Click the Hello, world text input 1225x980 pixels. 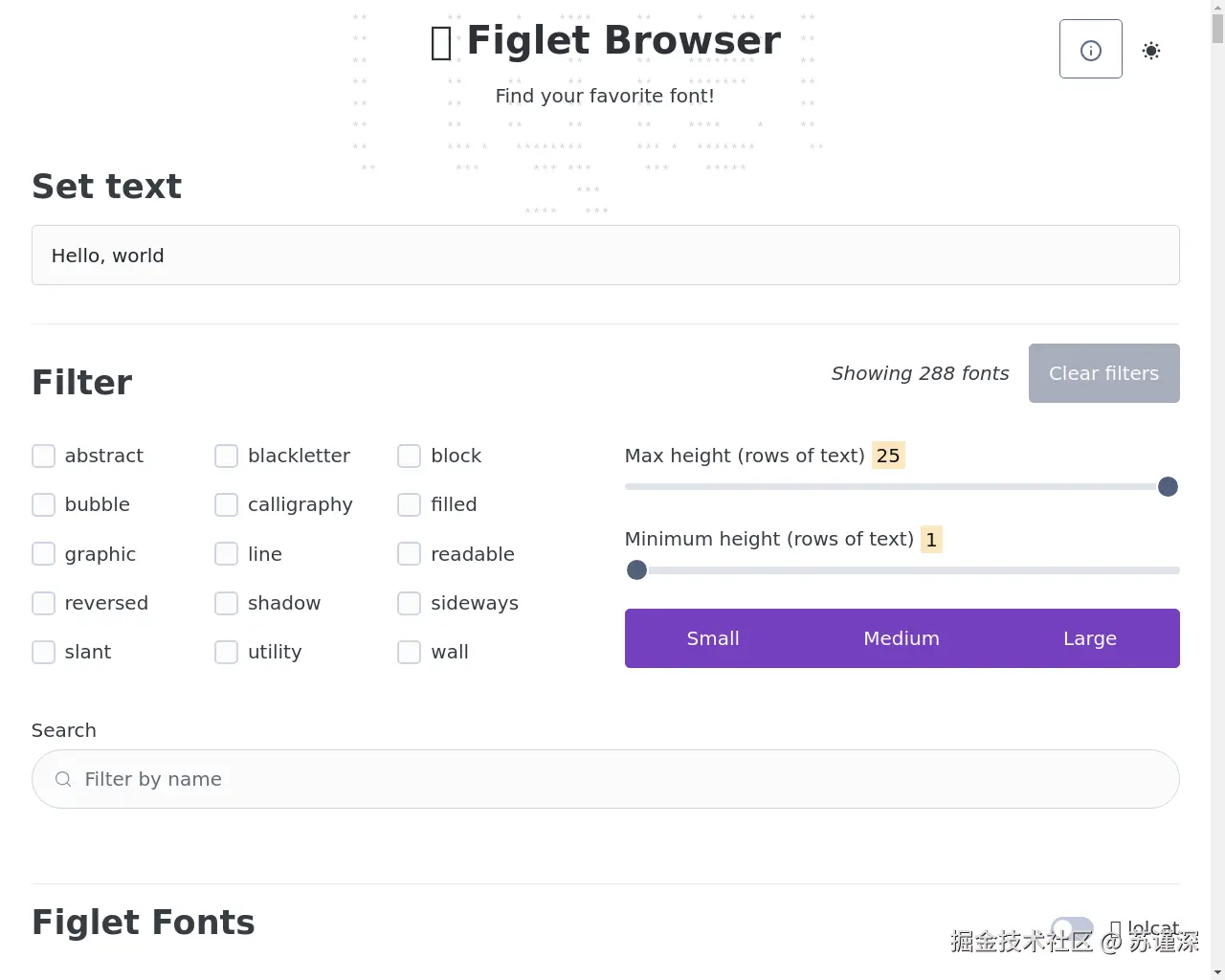[605, 255]
